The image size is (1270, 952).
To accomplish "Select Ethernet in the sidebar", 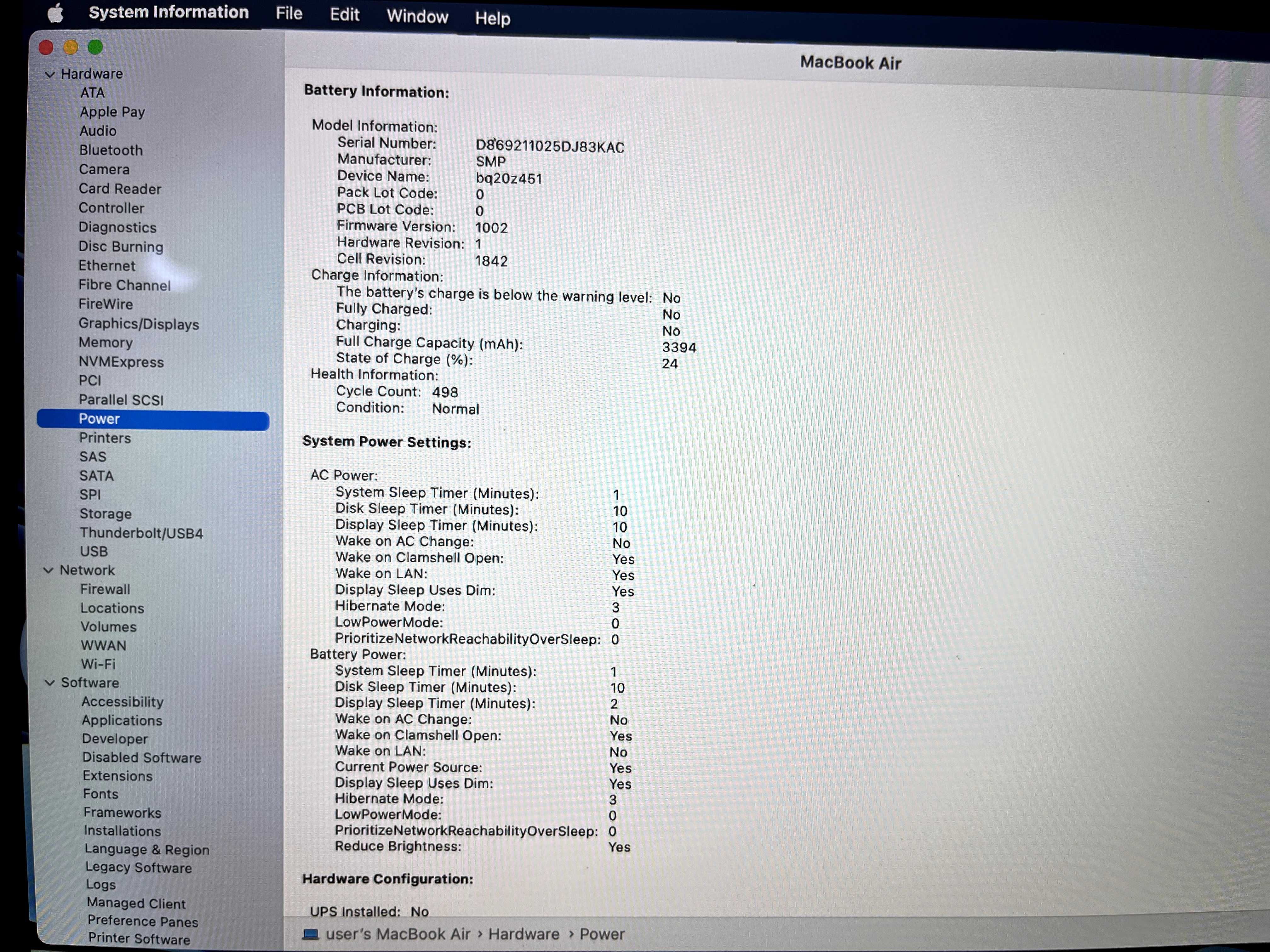I will click(107, 266).
